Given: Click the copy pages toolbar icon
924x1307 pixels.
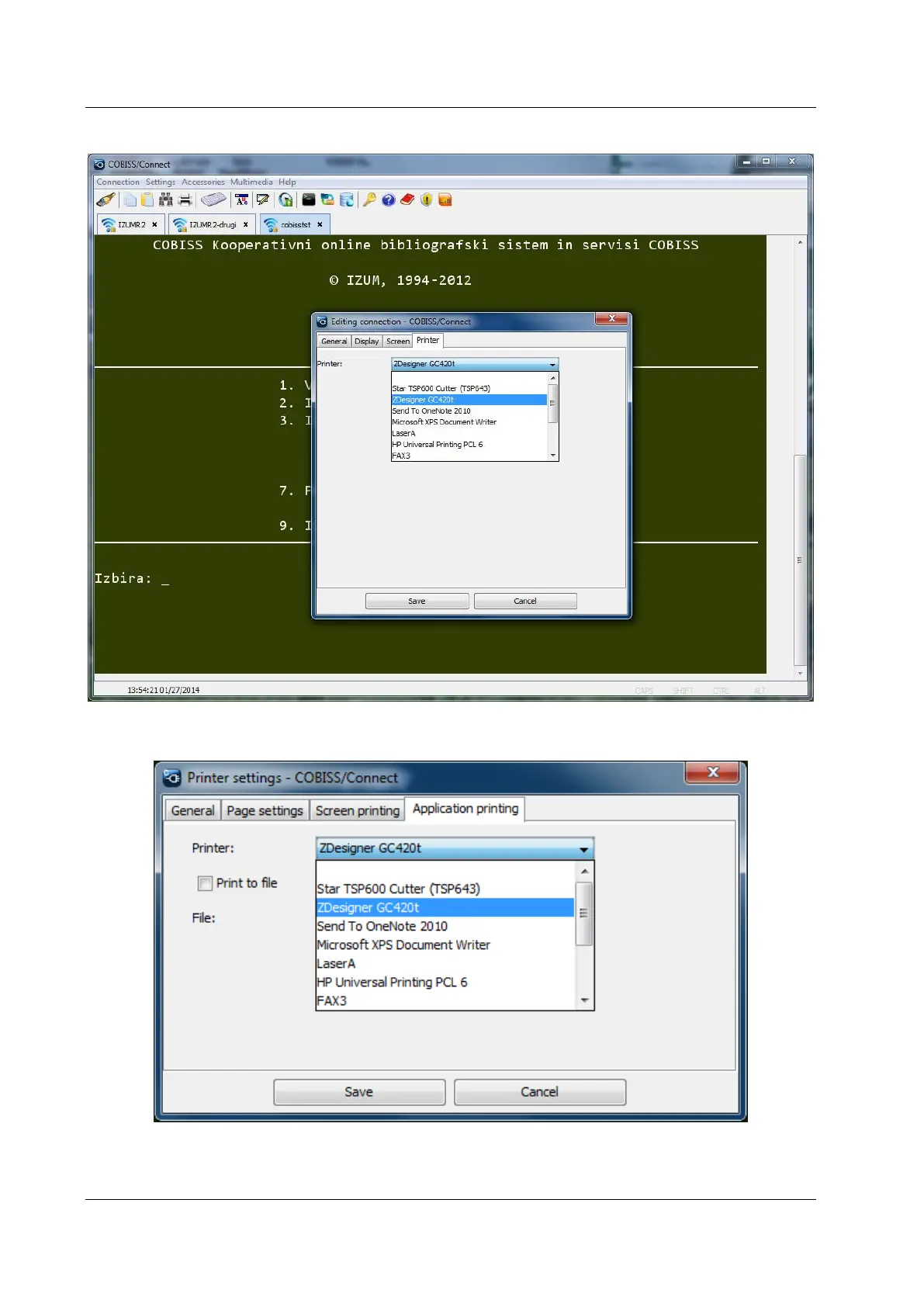Looking at the screenshot, I should coord(130,200).
